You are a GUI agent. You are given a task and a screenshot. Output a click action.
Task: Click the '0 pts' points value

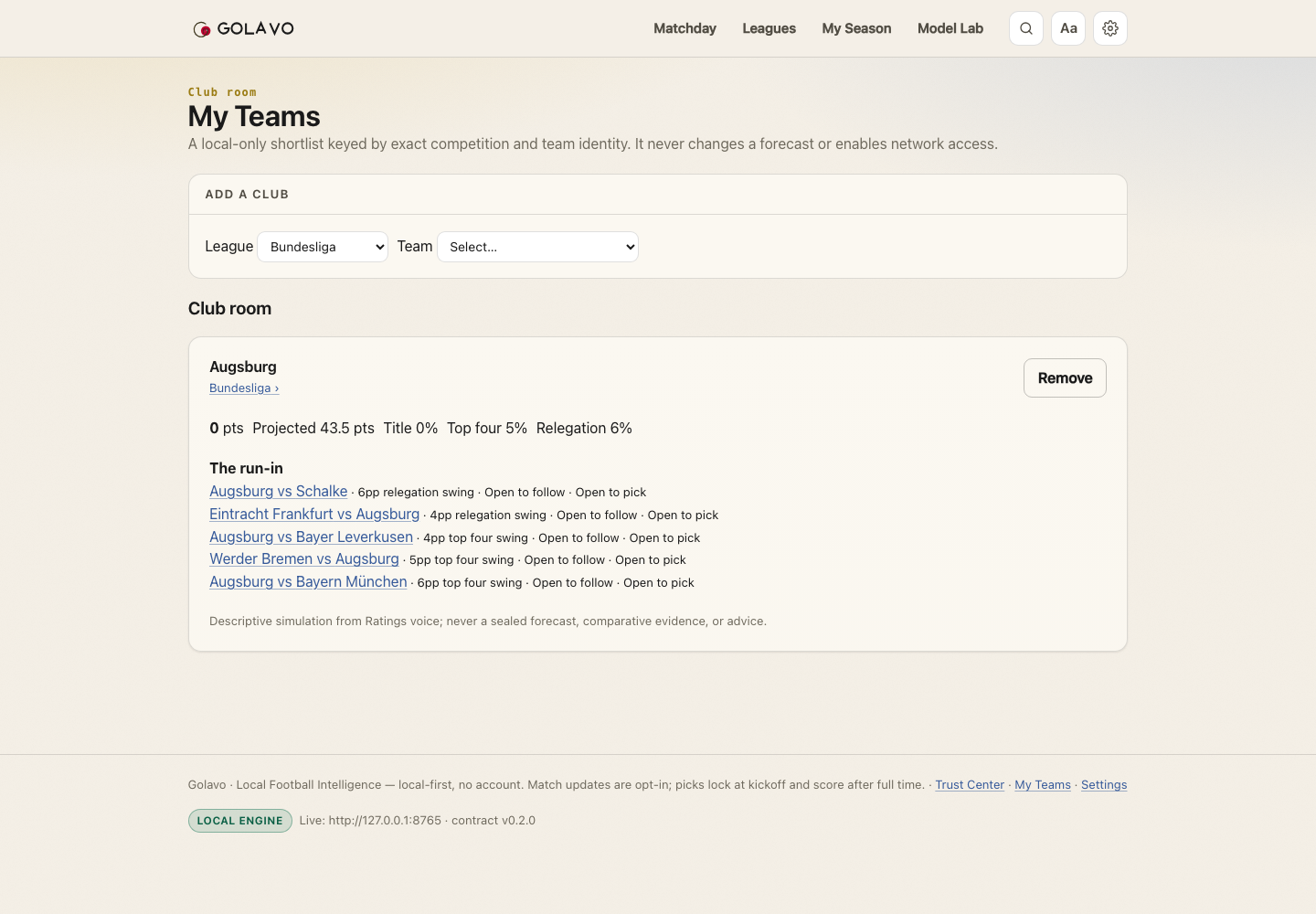(x=227, y=429)
